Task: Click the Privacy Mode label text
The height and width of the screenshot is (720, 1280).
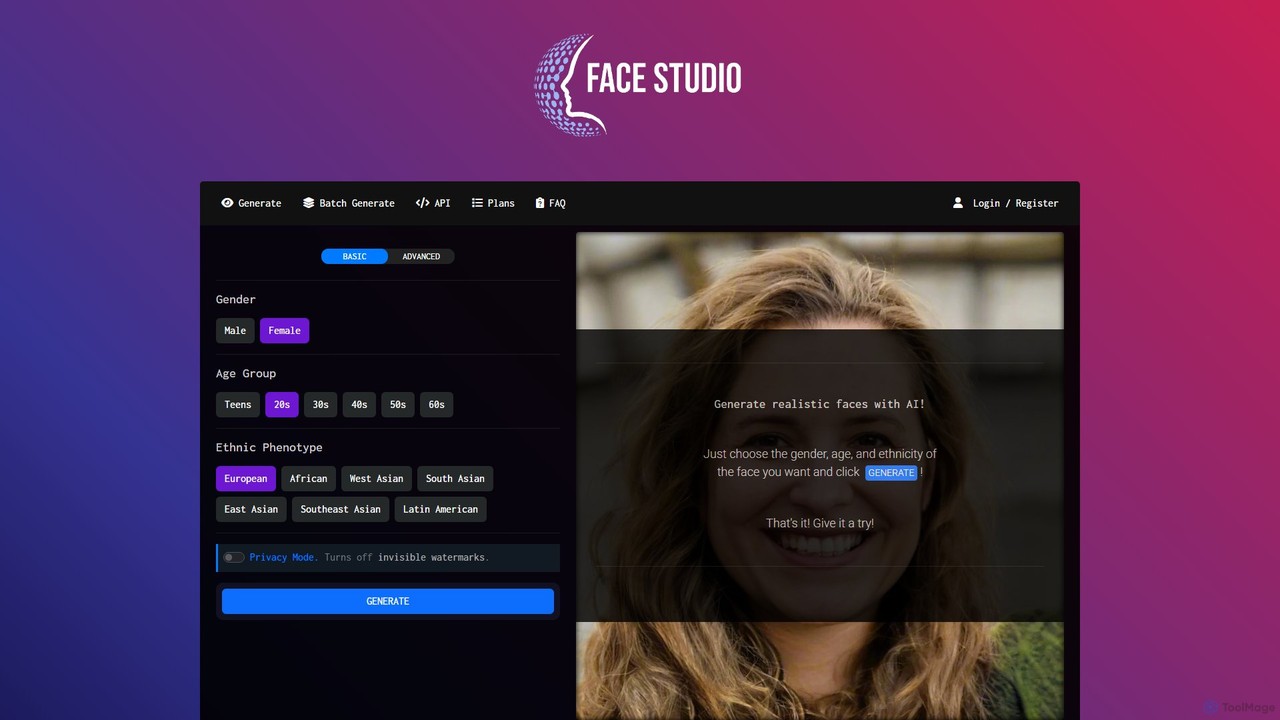Action: click(284, 557)
